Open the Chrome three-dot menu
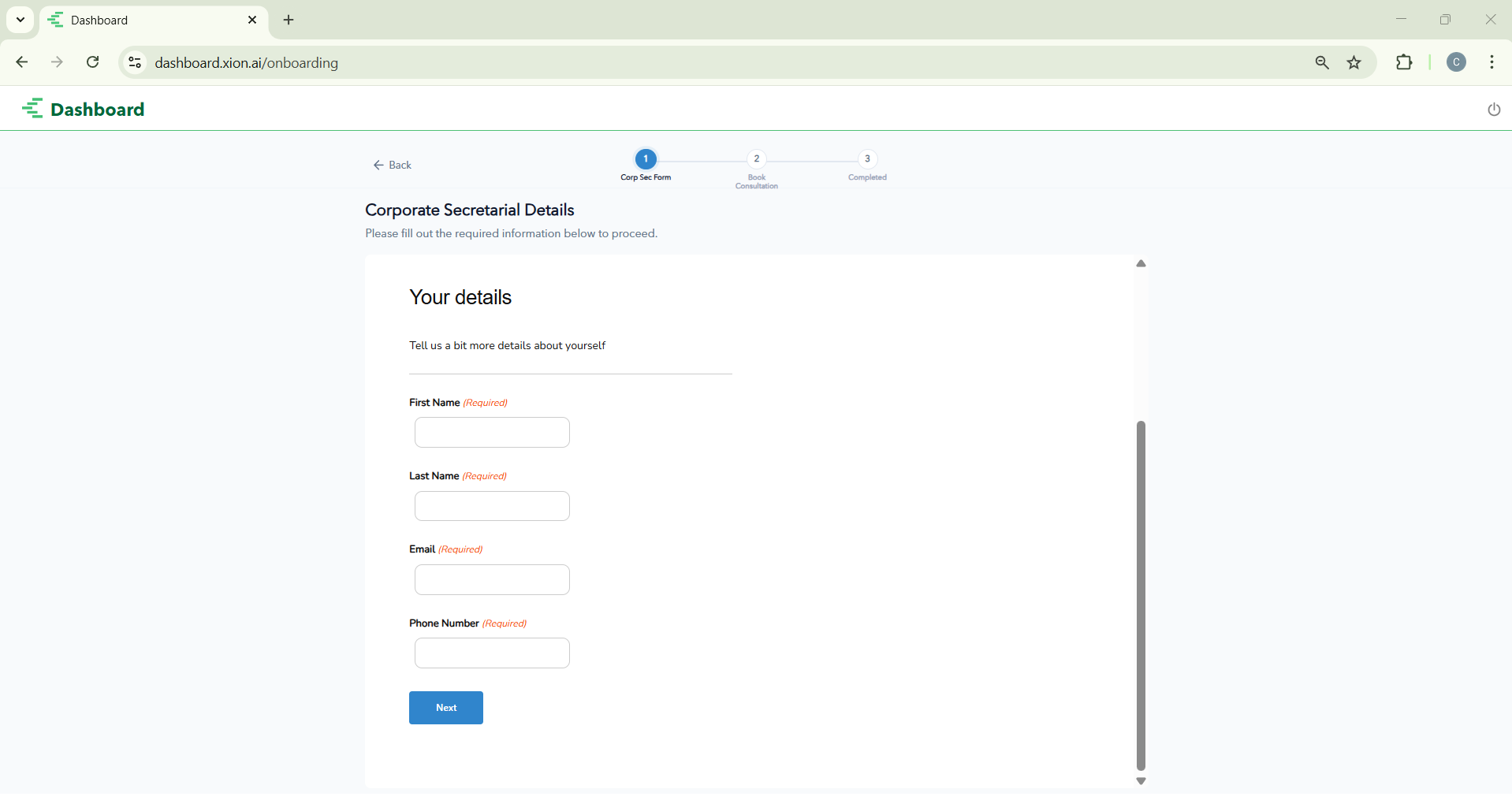This screenshot has height=800, width=1512. coord(1492,63)
